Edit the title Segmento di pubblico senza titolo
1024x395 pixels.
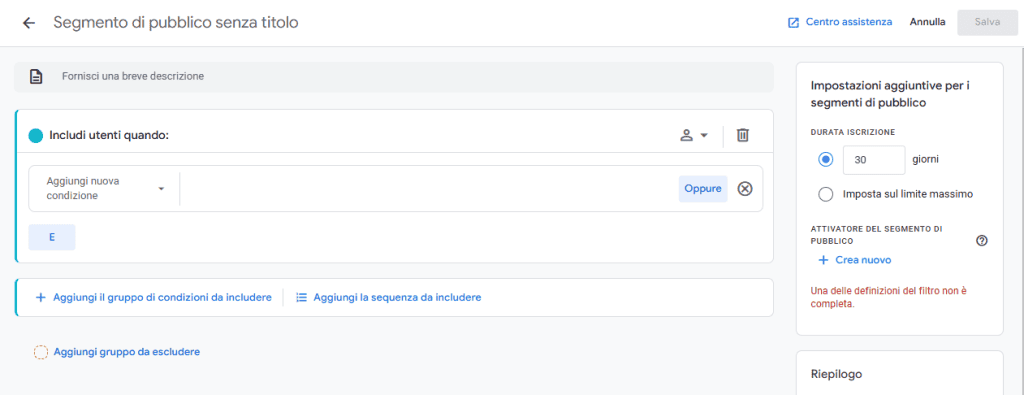[x=176, y=22]
